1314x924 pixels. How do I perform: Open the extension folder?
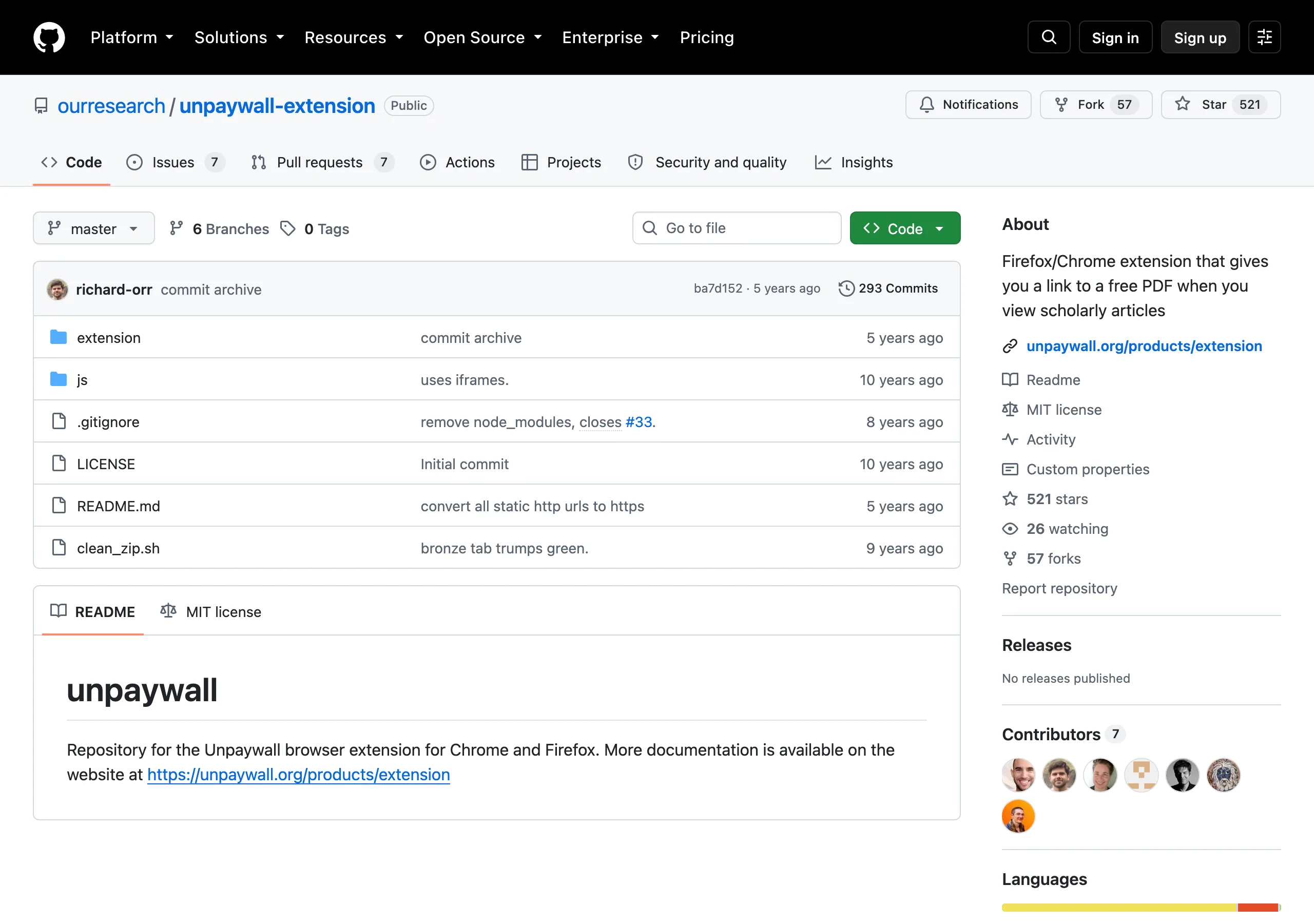(x=109, y=338)
